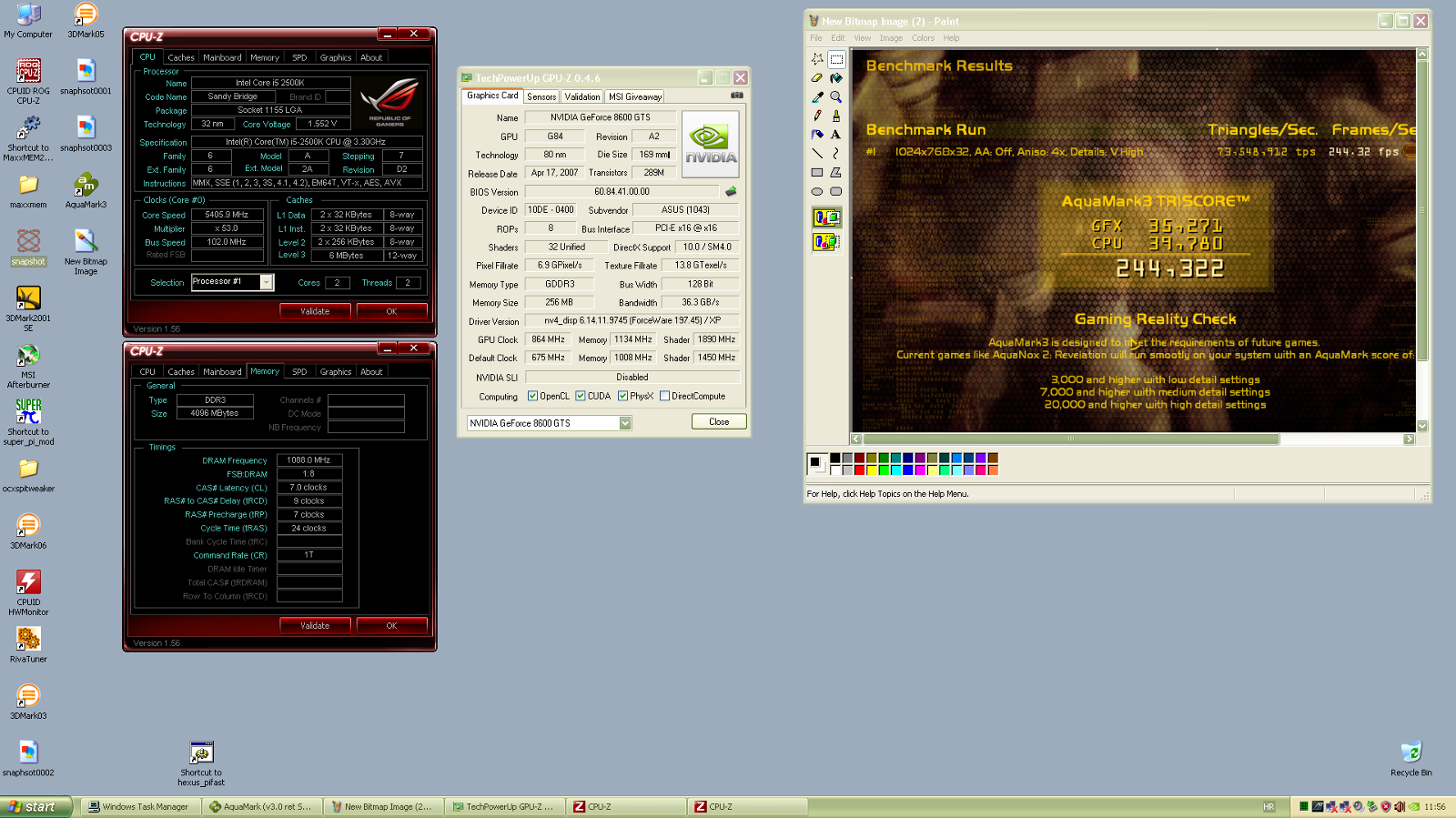This screenshot has width=1456, height=818.
Task: Open the RivaTuner desktop icon
Action: [28, 645]
